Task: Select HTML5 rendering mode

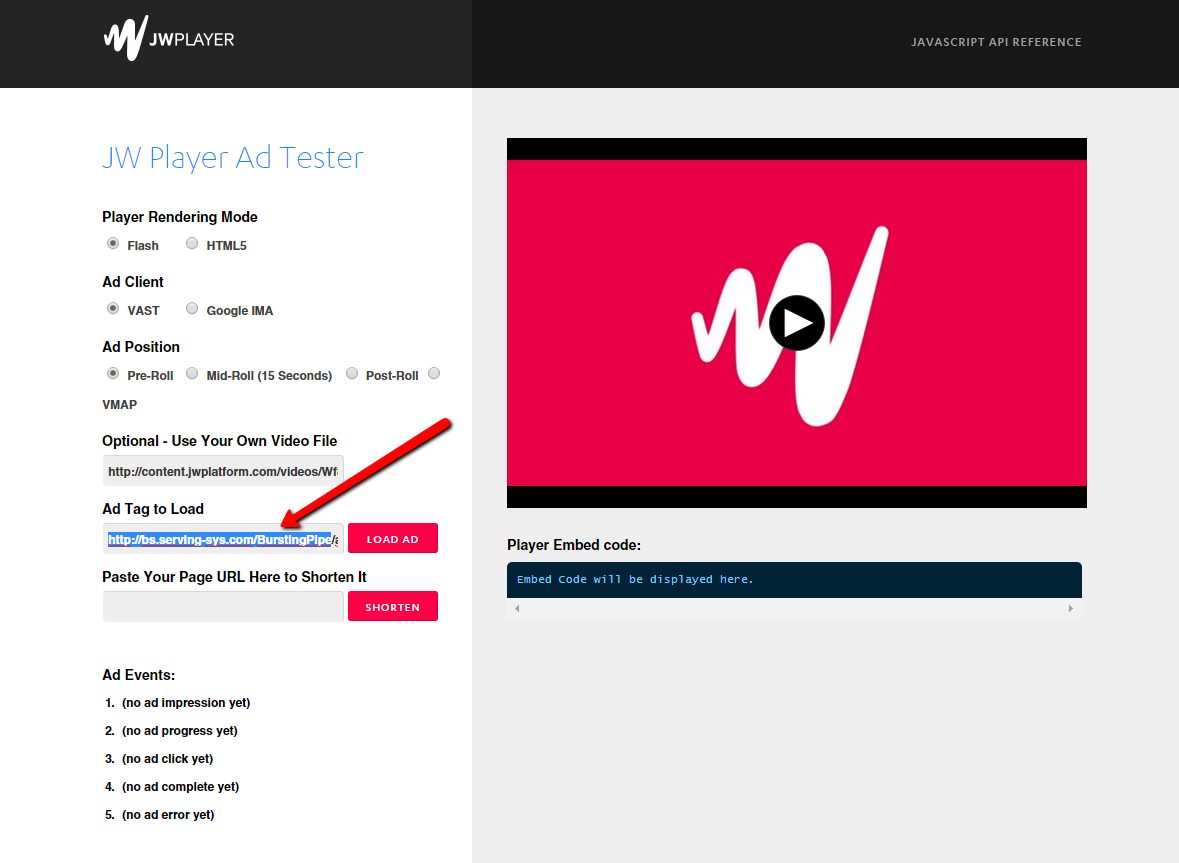Action: tap(191, 243)
